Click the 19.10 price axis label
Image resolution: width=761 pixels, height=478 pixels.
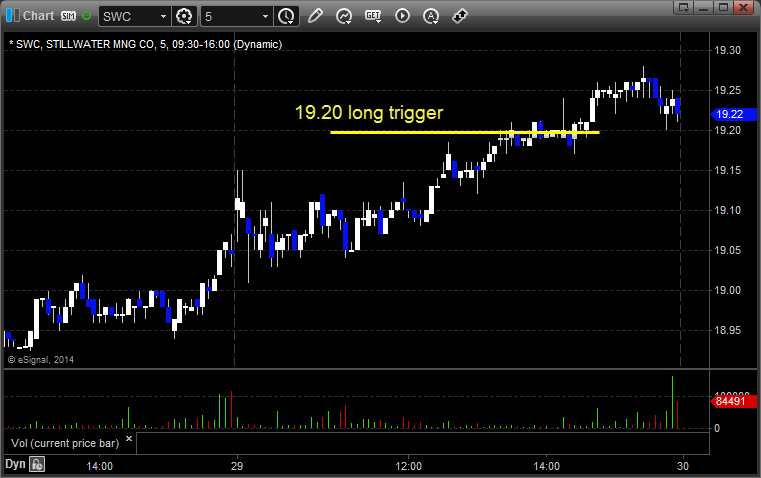pos(727,210)
